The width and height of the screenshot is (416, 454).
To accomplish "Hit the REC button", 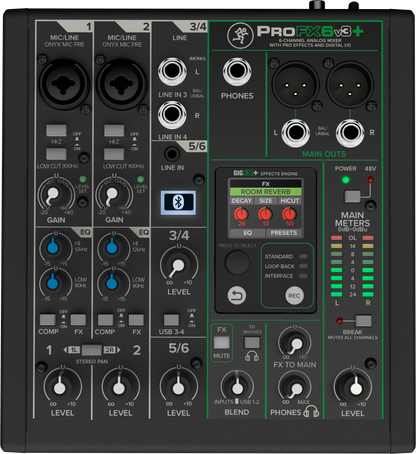I will pos(294,295).
